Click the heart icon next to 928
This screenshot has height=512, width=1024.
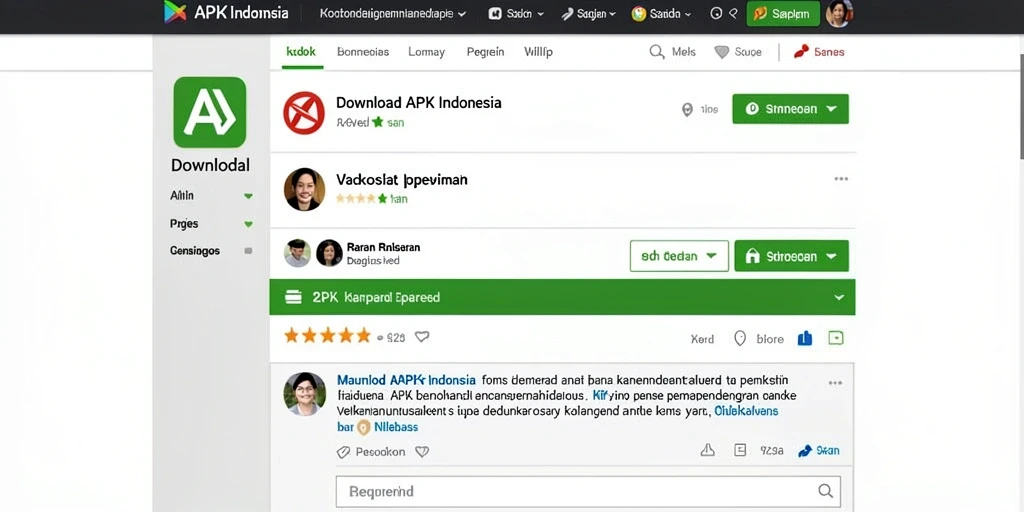(x=422, y=337)
